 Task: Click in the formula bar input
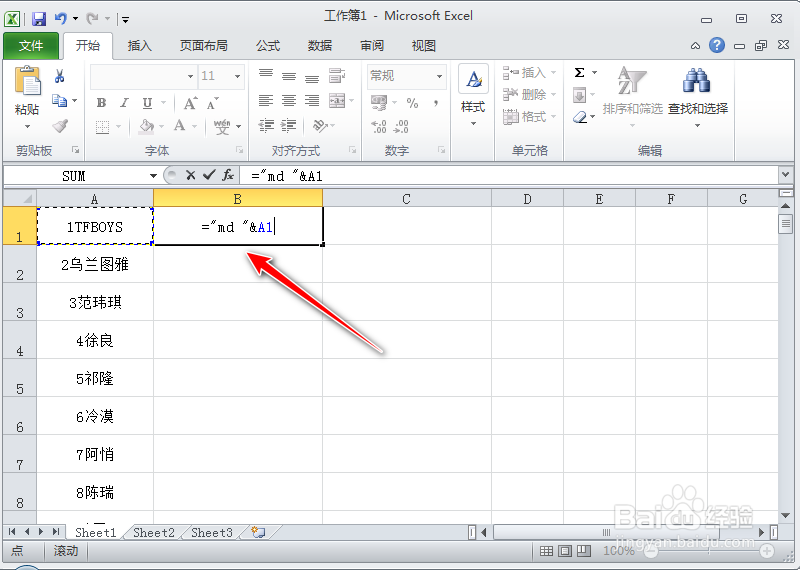point(509,176)
